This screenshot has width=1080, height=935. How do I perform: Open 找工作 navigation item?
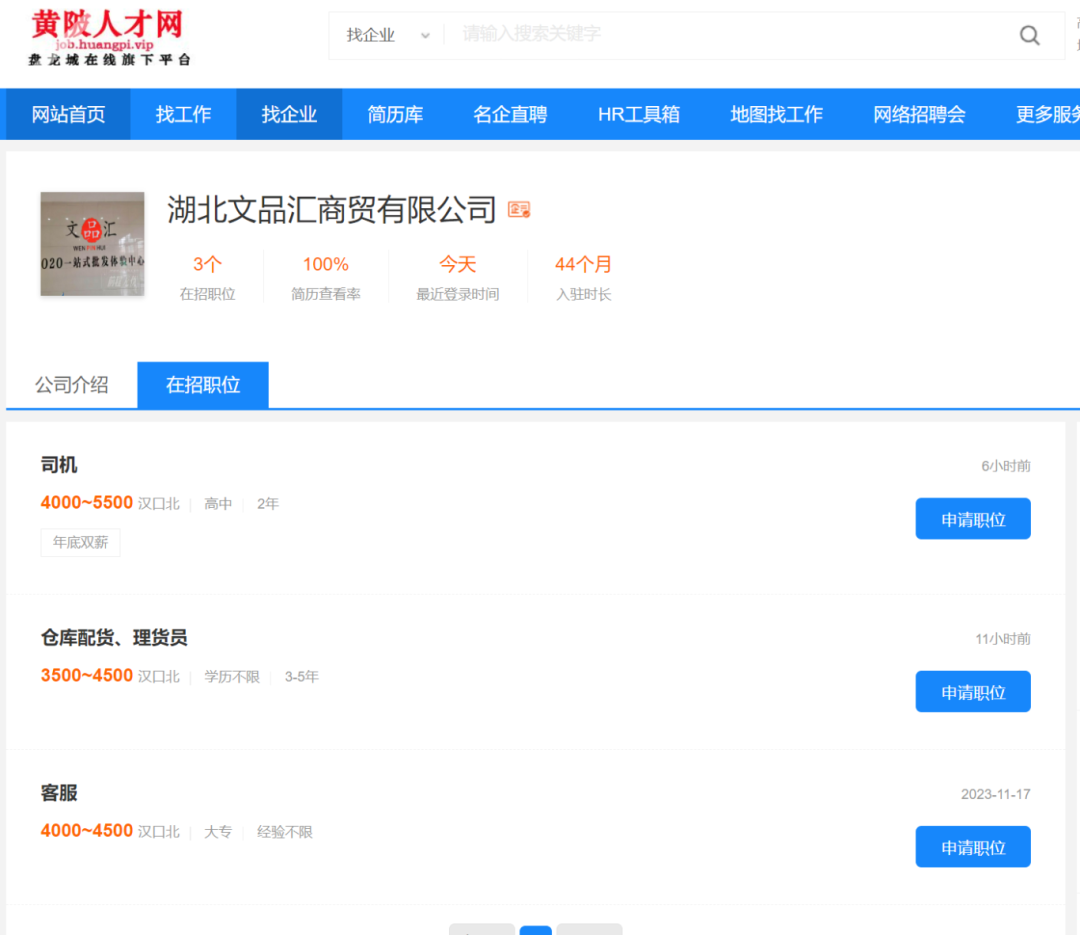coord(183,114)
